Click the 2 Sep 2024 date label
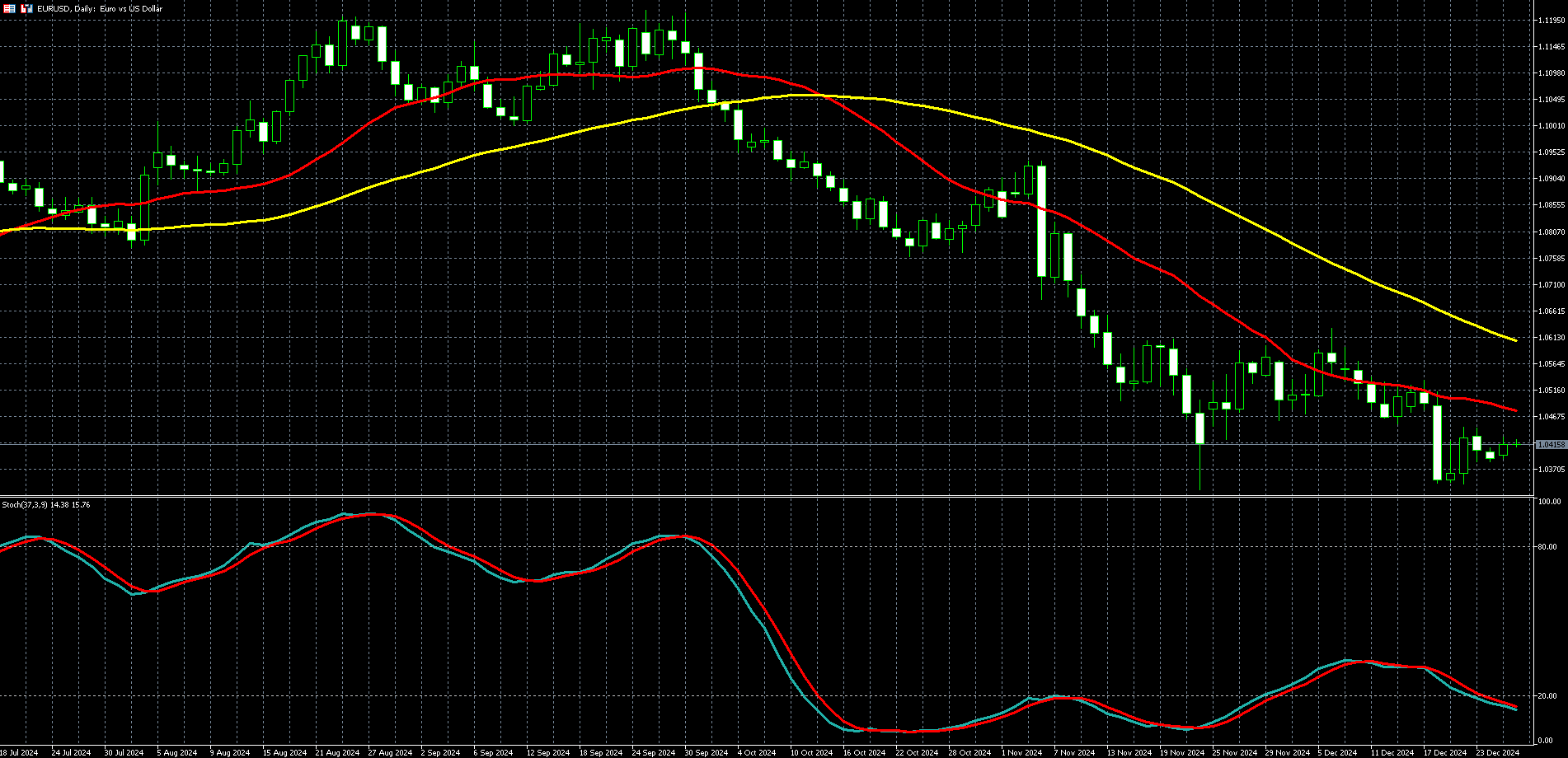1568x758 pixels. click(x=439, y=752)
